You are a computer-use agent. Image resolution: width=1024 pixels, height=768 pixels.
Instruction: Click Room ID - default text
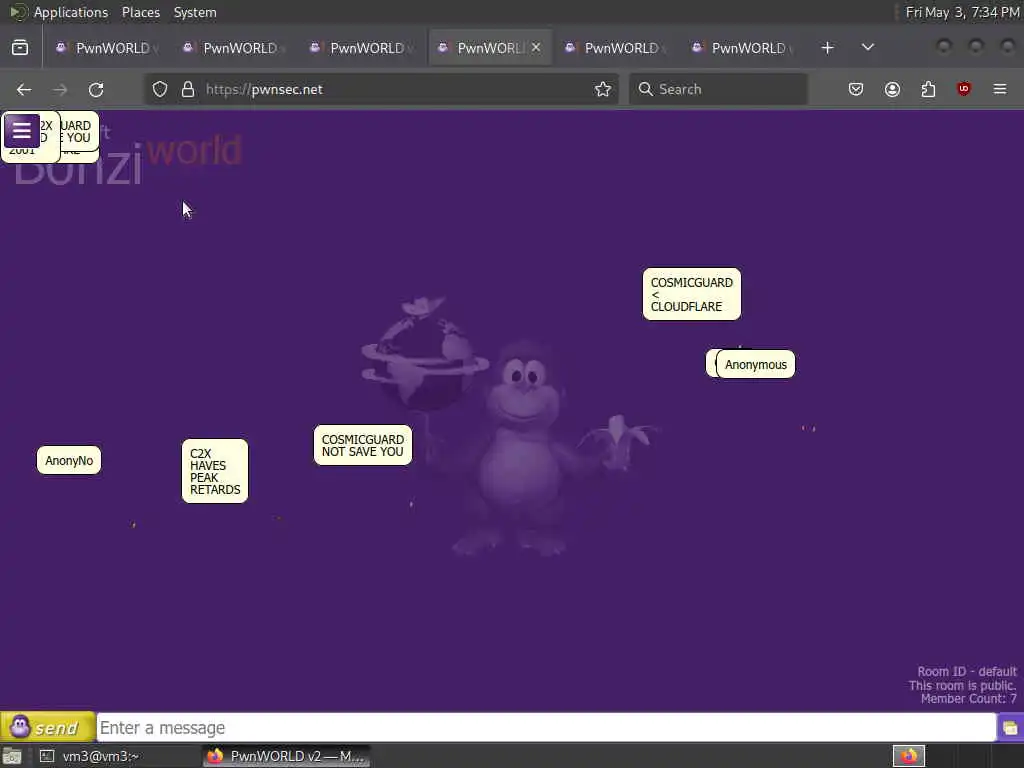click(967, 671)
